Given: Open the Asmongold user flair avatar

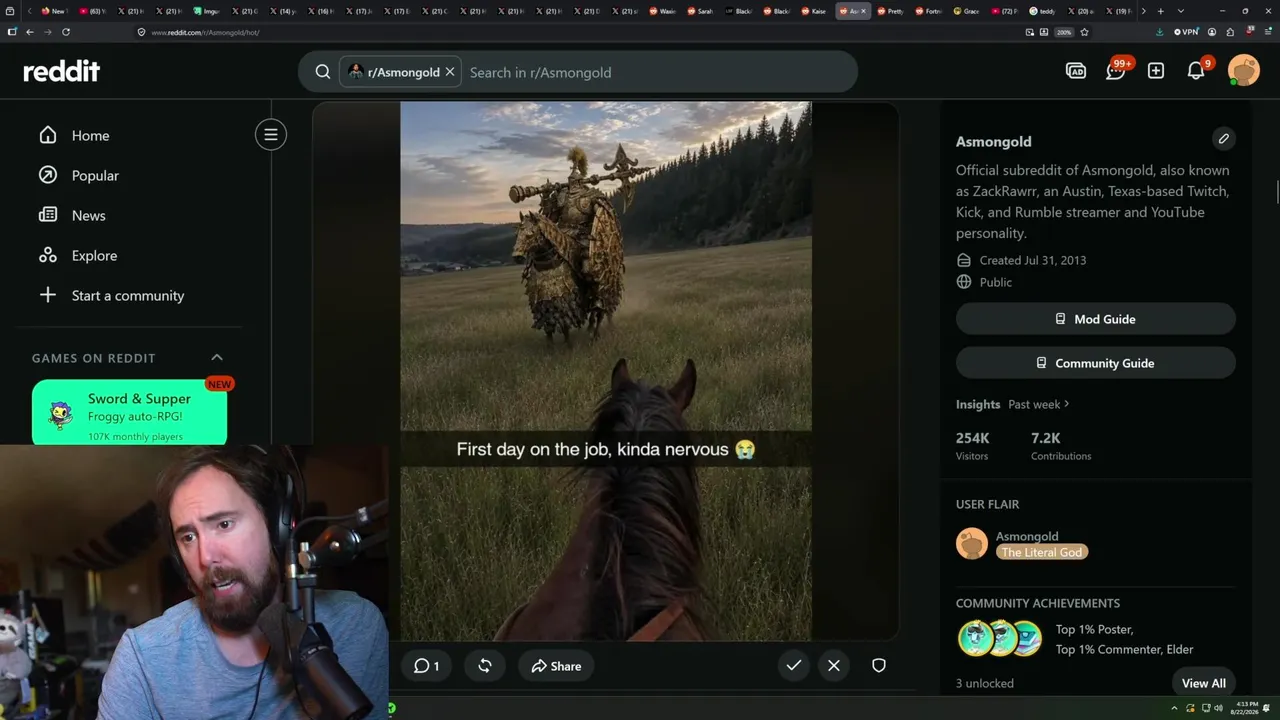Looking at the screenshot, I should click(x=972, y=544).
